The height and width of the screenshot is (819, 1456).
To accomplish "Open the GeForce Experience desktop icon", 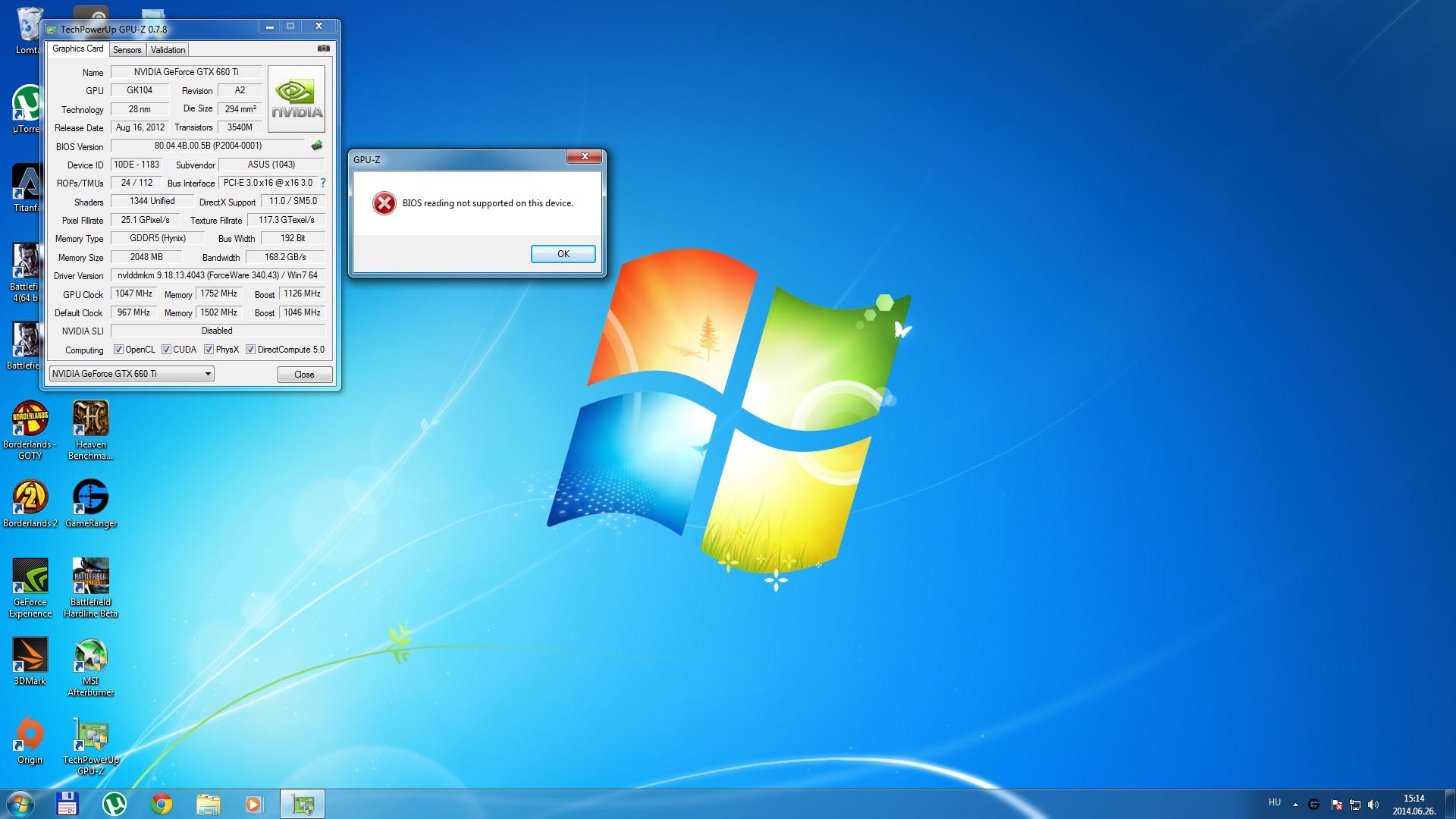I will (30, 589).
